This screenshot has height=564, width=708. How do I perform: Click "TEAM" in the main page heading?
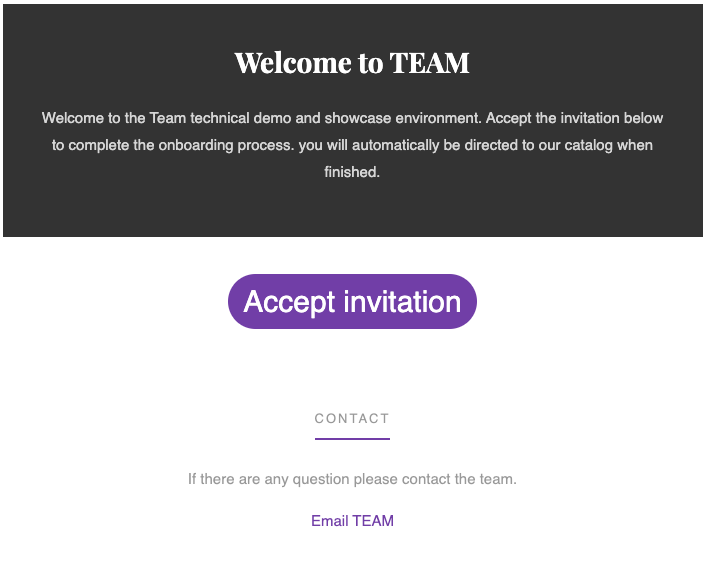(x=429, y=63)
